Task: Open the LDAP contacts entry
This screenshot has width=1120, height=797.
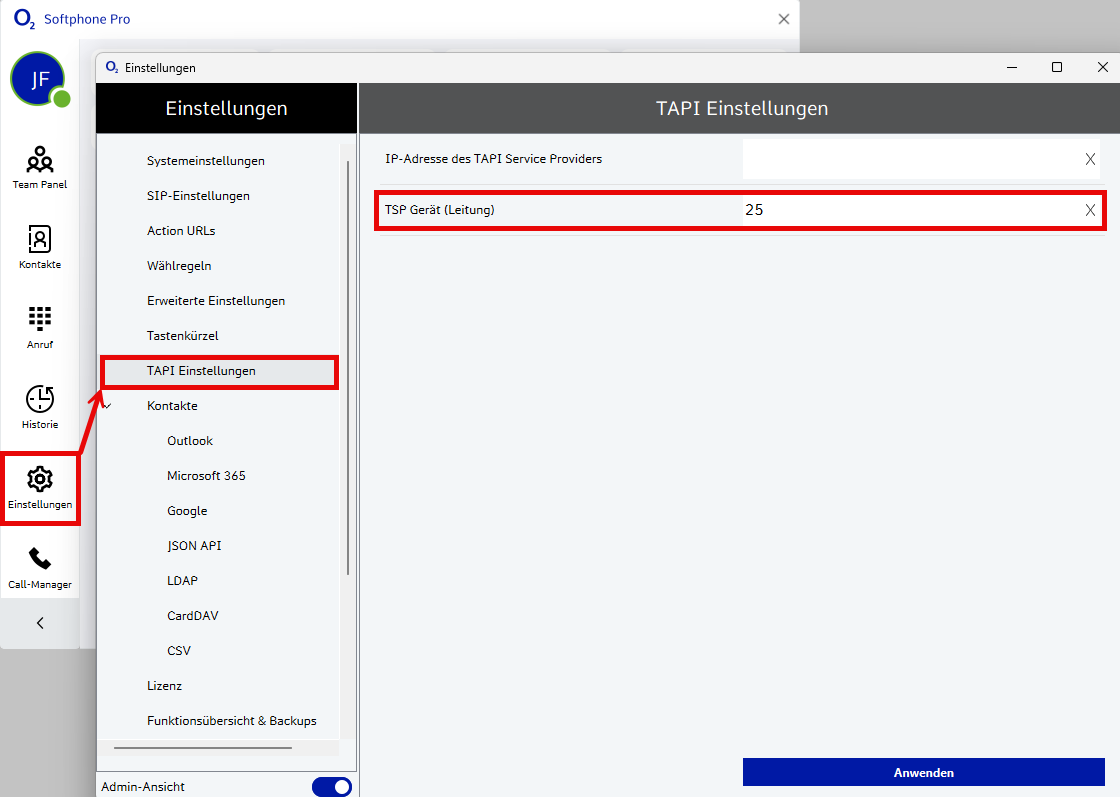Action: 182,581
